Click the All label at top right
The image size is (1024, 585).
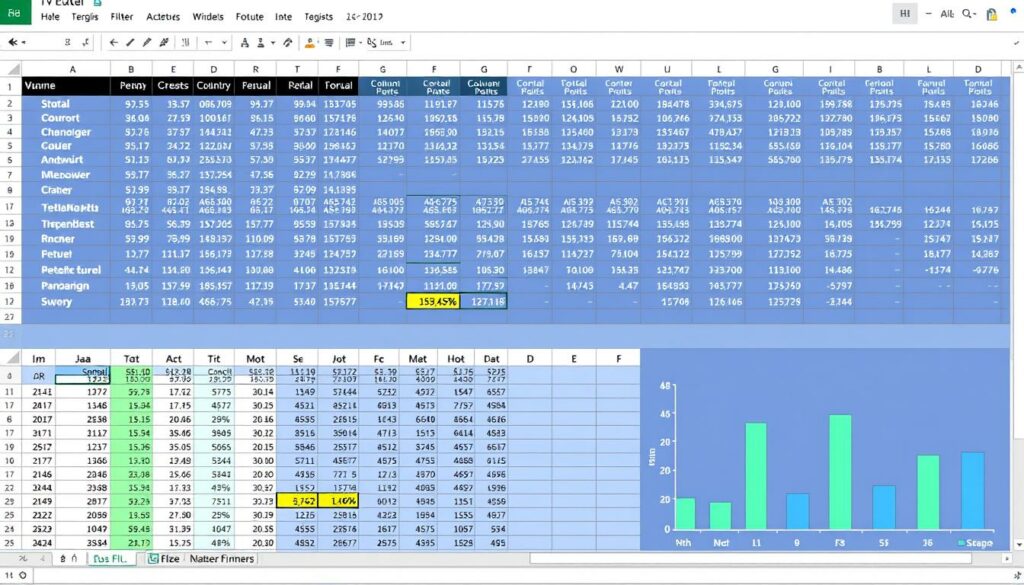947,14
